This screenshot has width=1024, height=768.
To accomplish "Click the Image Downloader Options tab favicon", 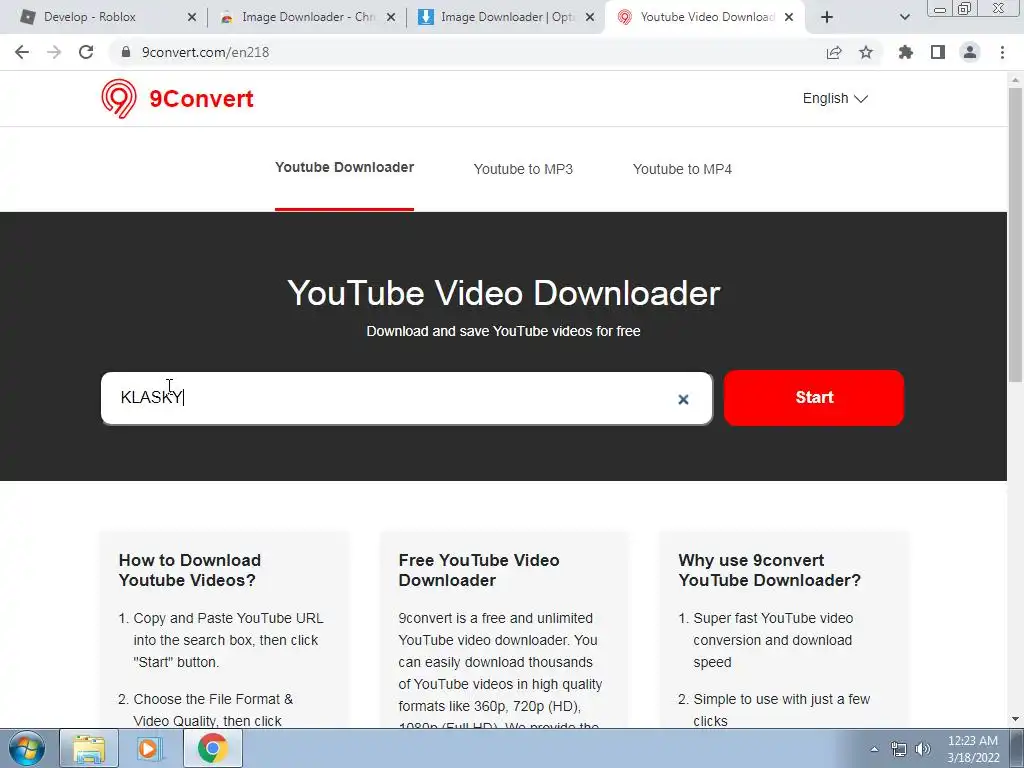I will point(426,17).
